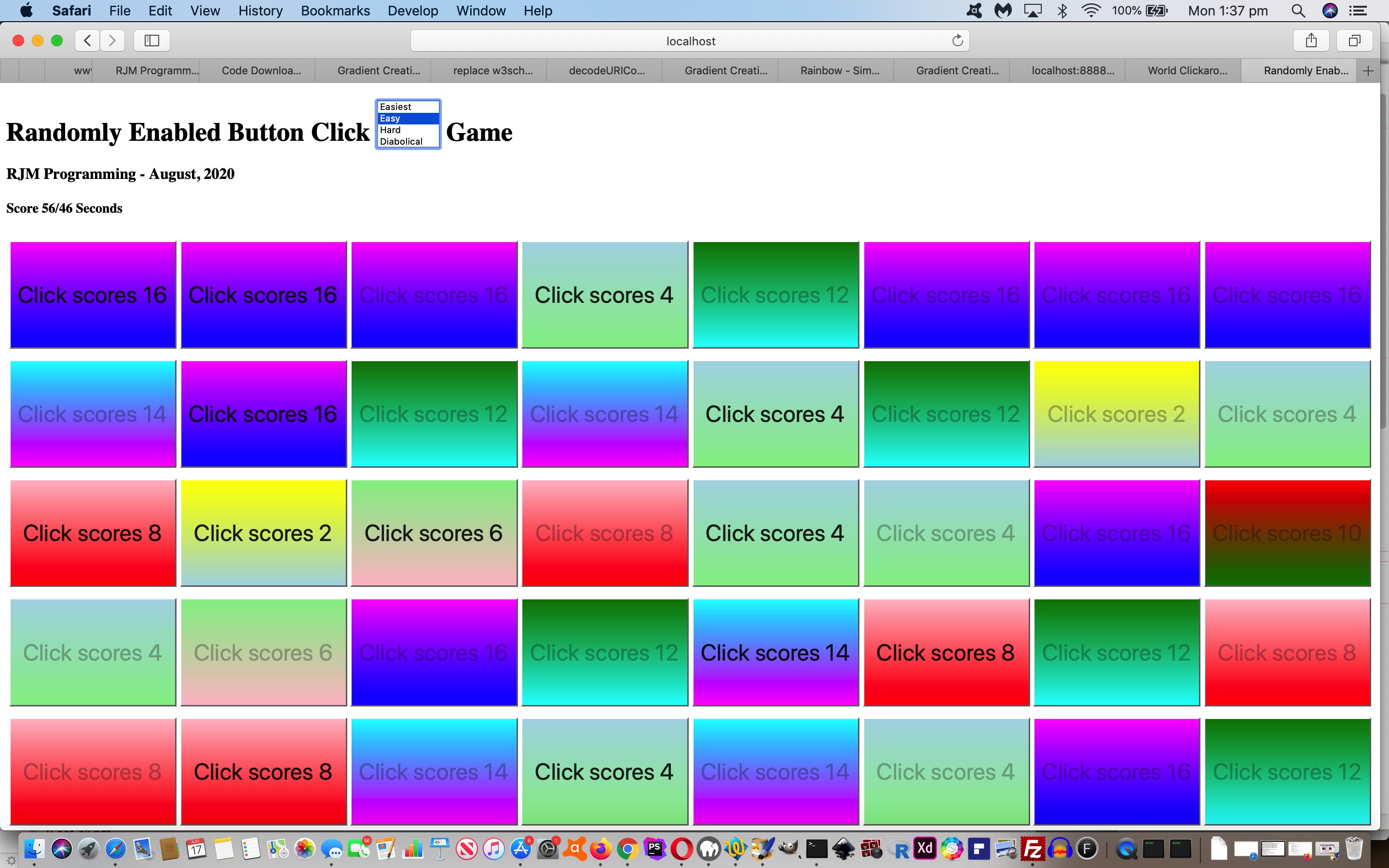Choose Hard difficulty option
Screen dimensions: 1389x868
click(x=390, y=130)
